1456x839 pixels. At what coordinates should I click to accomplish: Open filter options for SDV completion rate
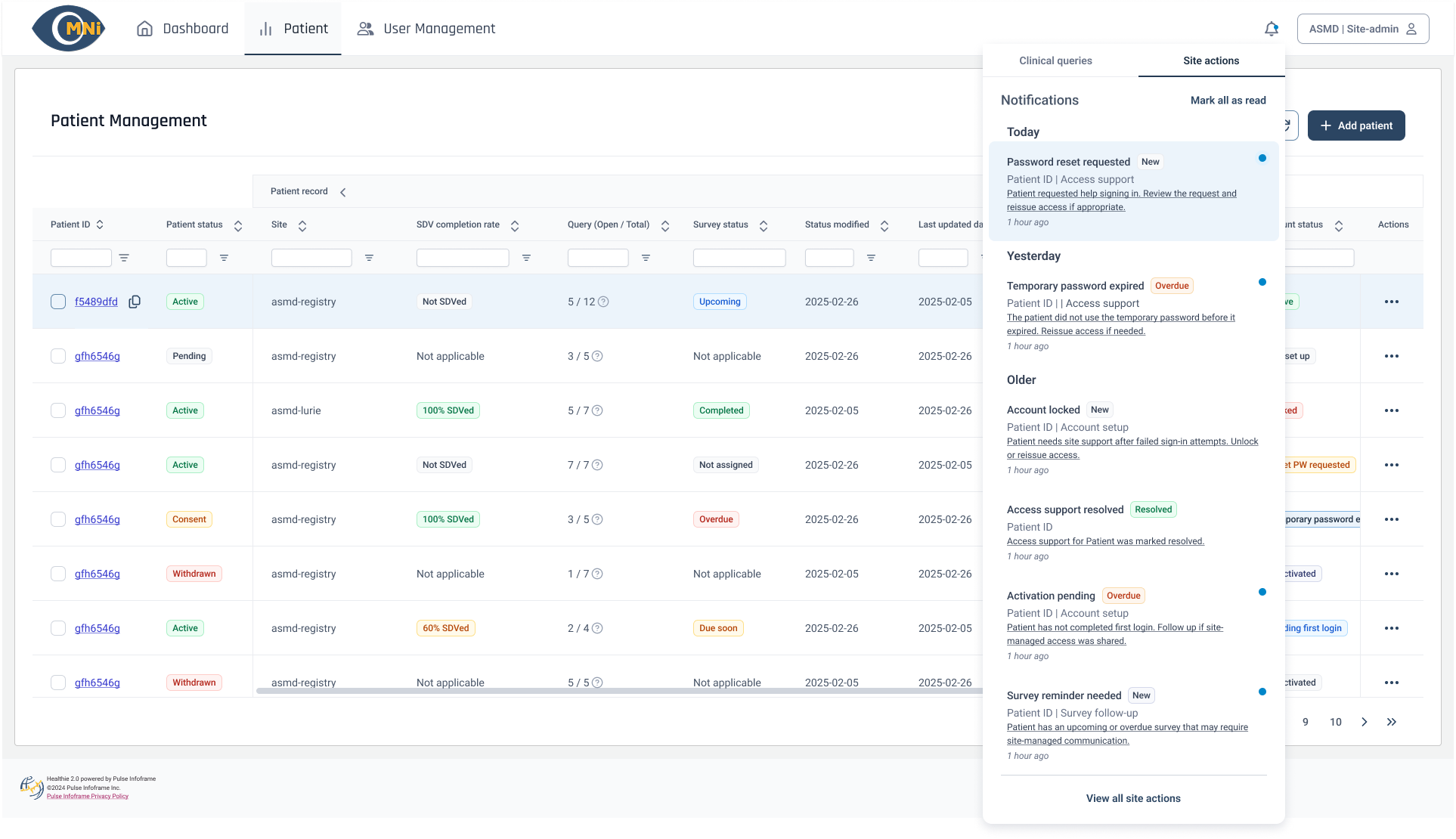click(x=526, y=258)
